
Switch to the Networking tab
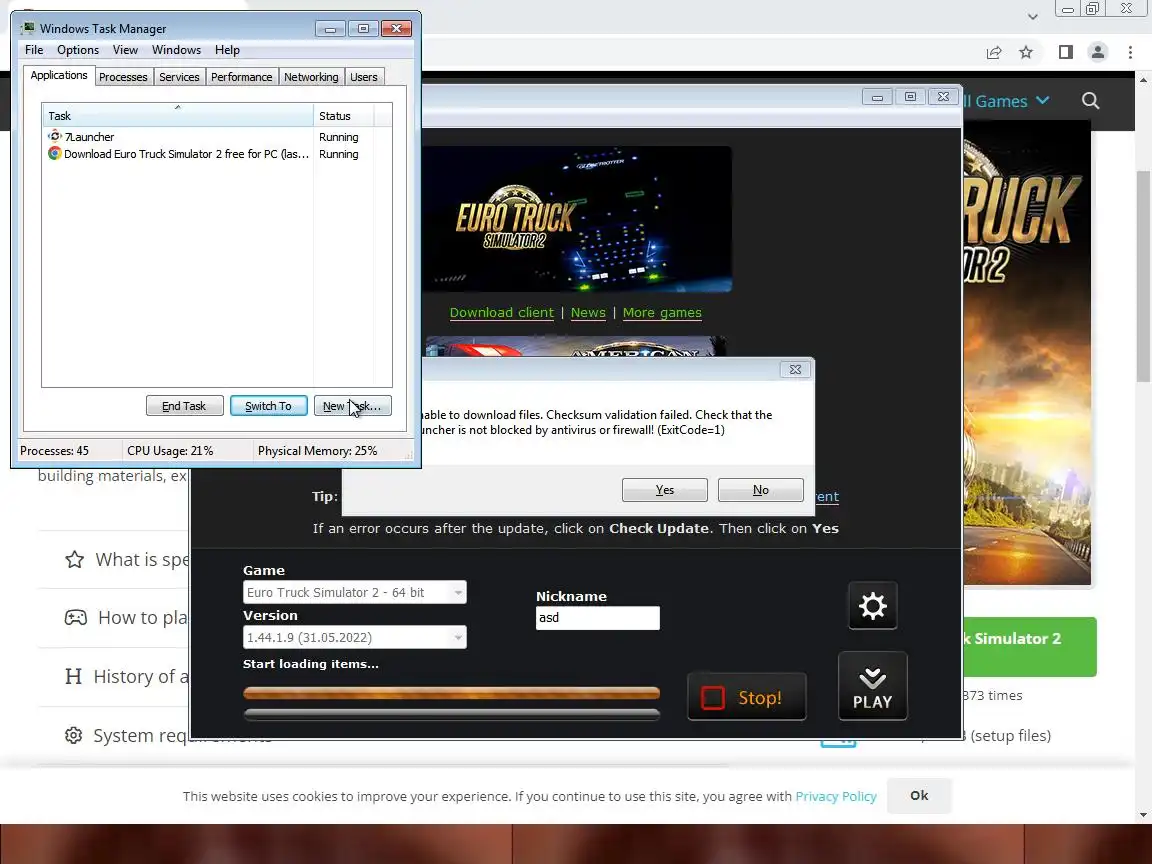click(x=312, y=77)
